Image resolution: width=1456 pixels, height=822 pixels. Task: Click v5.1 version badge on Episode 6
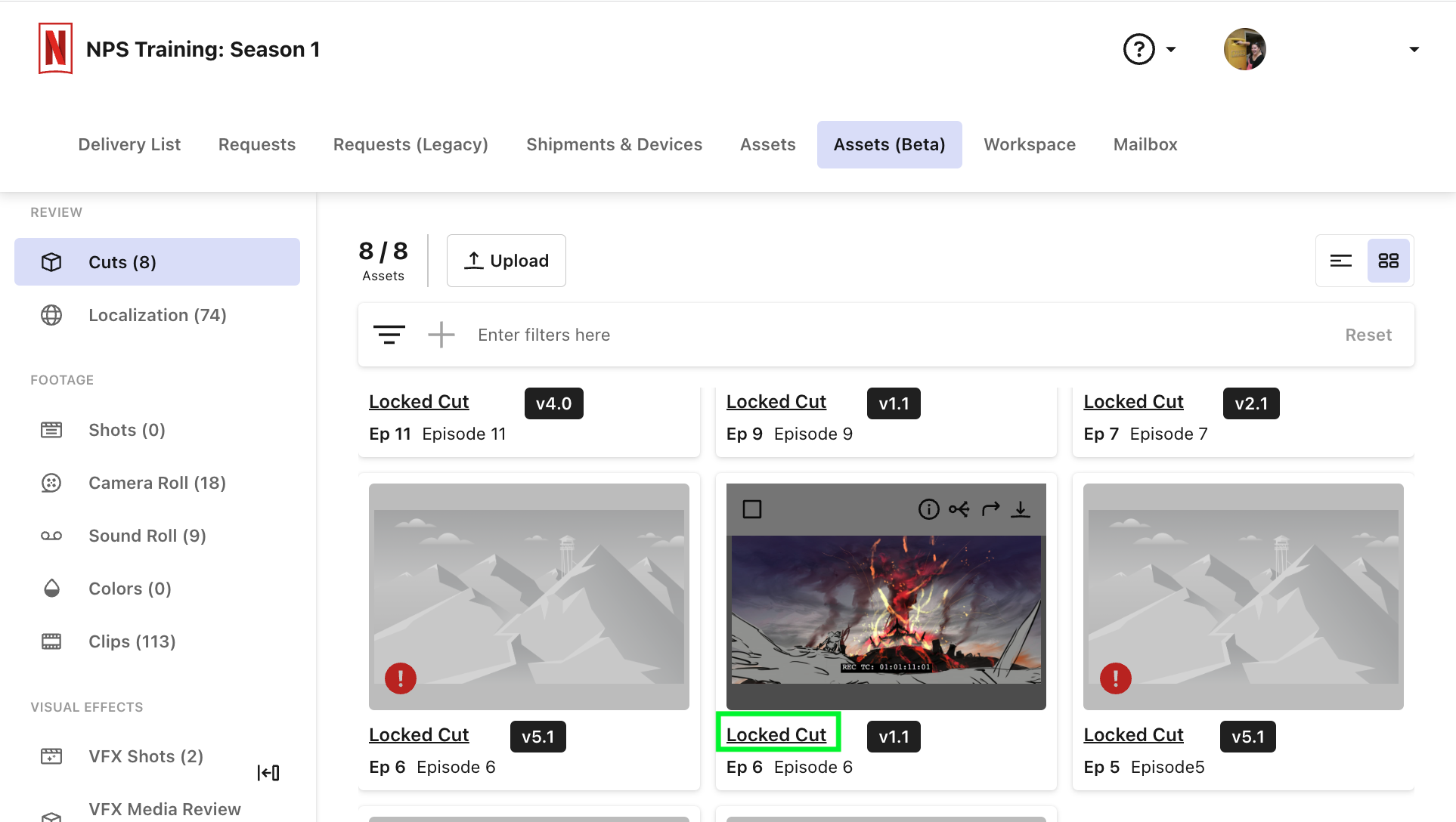tap(538, 737)
